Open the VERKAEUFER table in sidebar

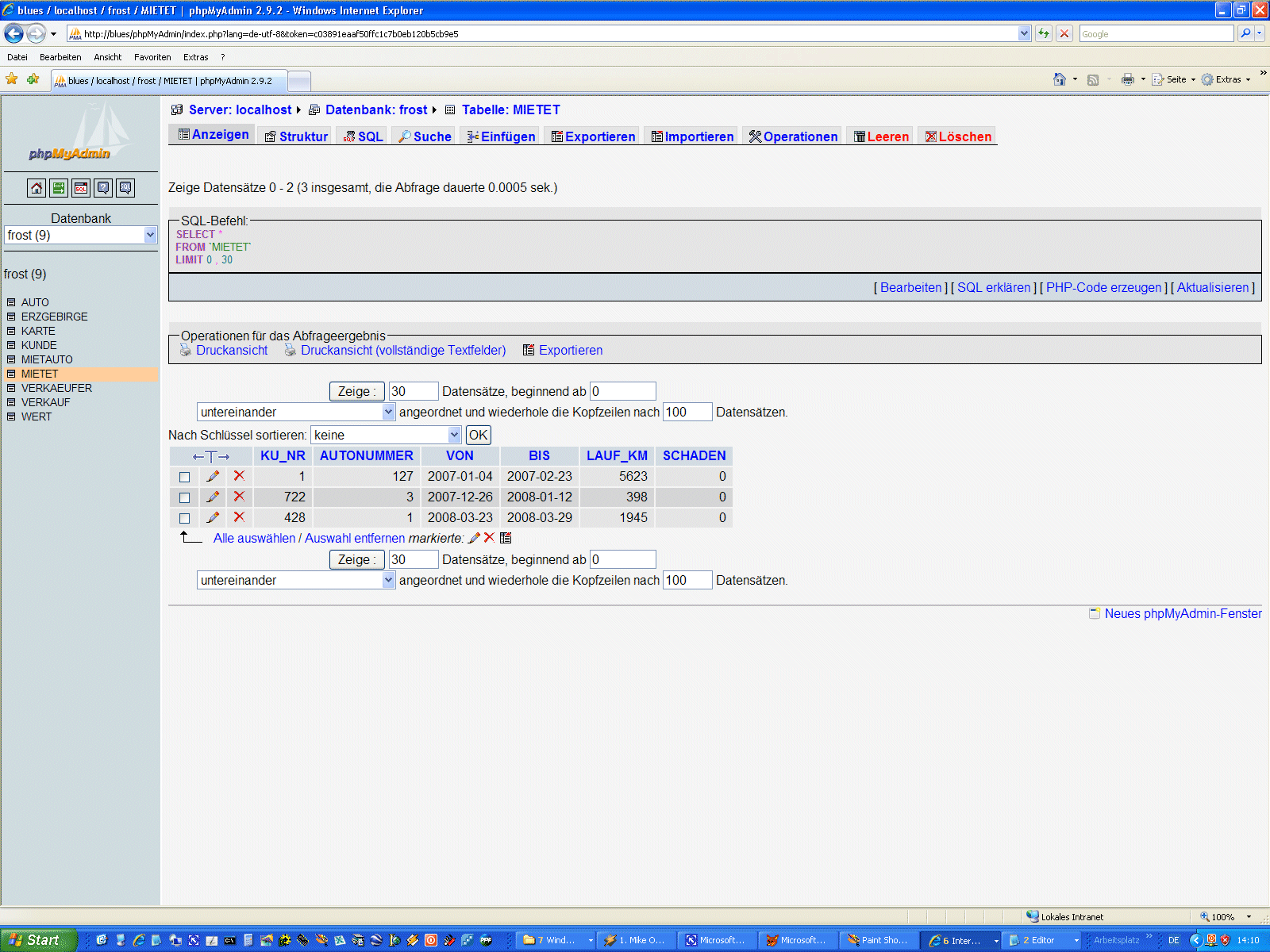(x=56, y=388)
